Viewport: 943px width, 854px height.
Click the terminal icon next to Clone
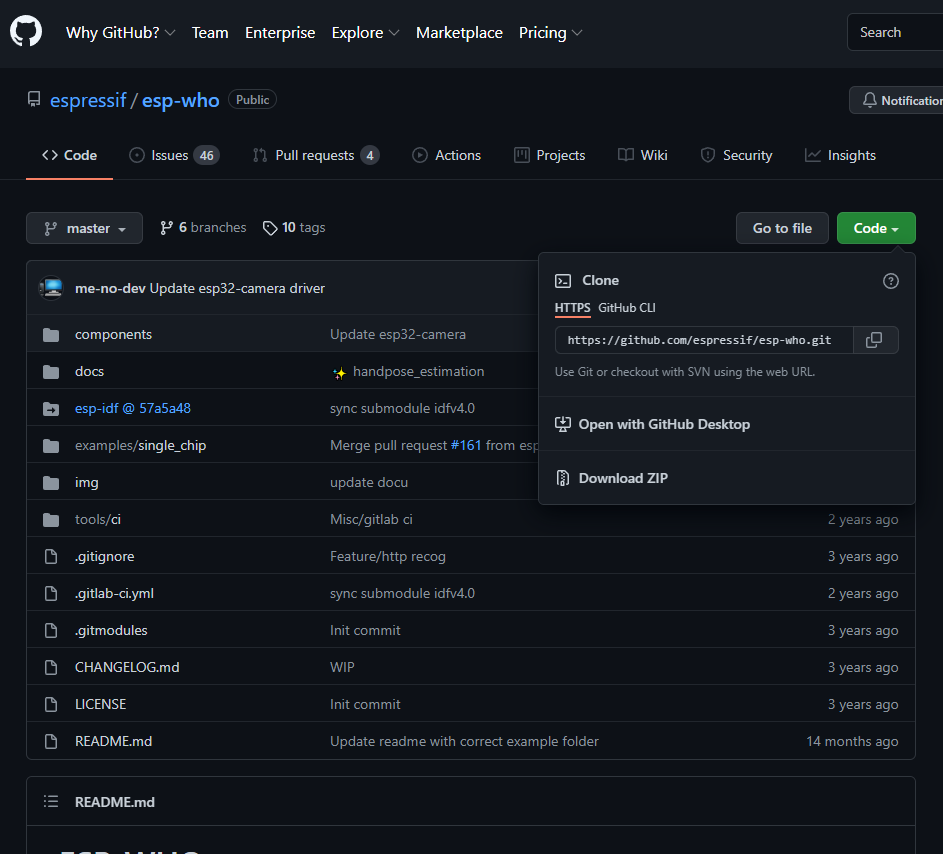563,281
